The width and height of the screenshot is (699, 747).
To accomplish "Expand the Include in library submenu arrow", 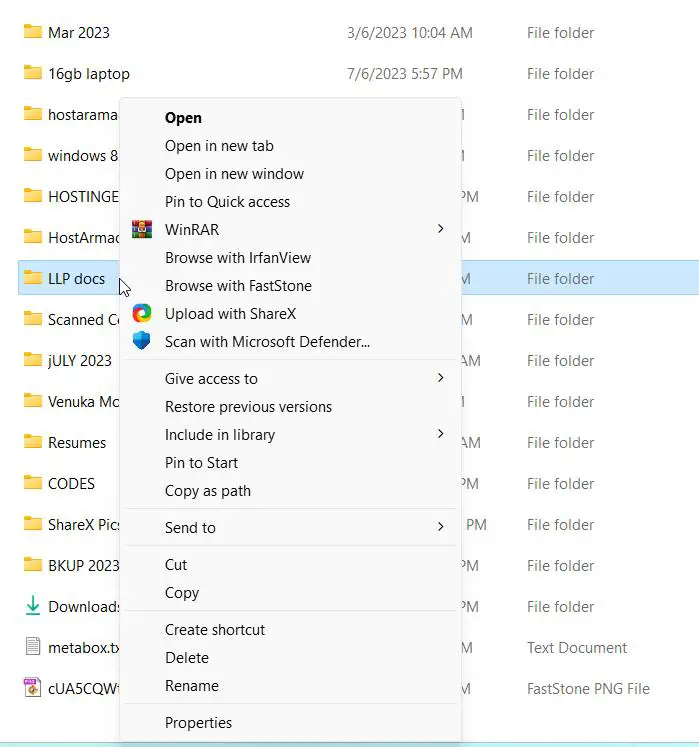I will point(441,434).
